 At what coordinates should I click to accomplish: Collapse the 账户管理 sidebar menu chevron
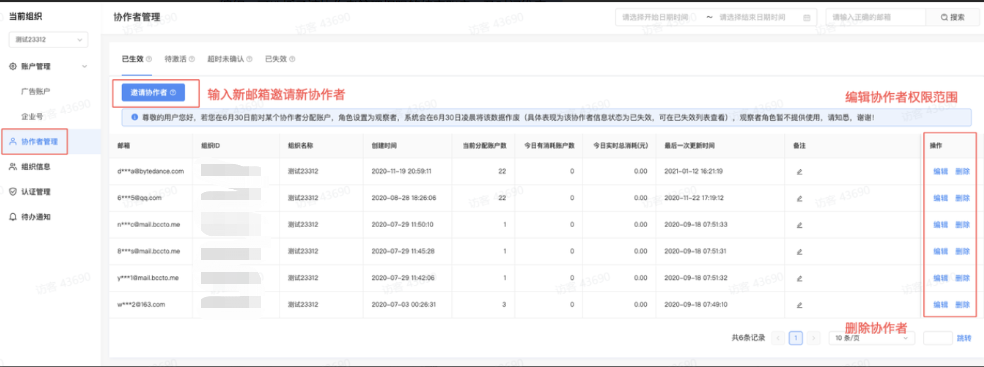coord(85,66)
